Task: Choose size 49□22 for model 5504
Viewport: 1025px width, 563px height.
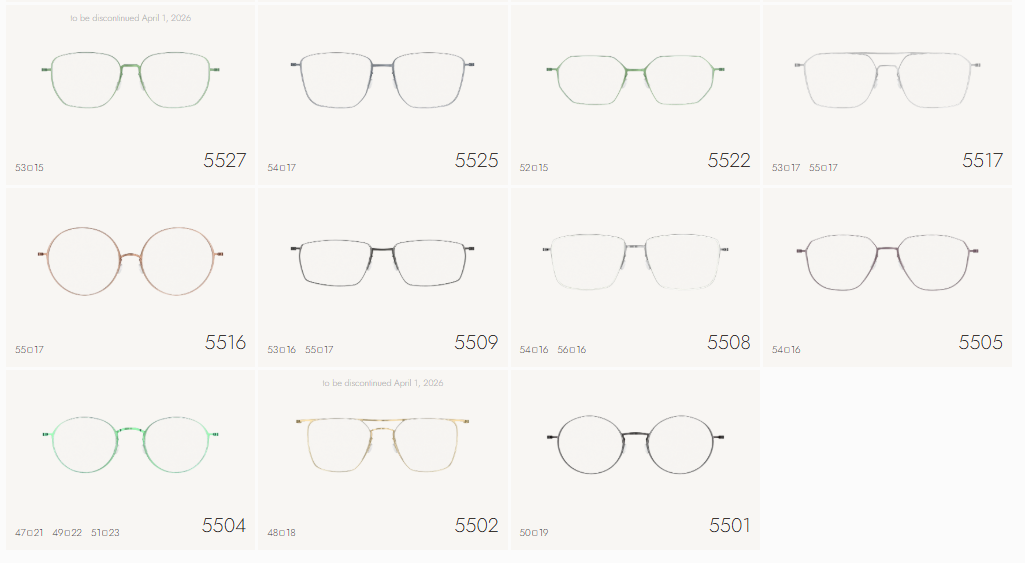Action: [67, 532]
